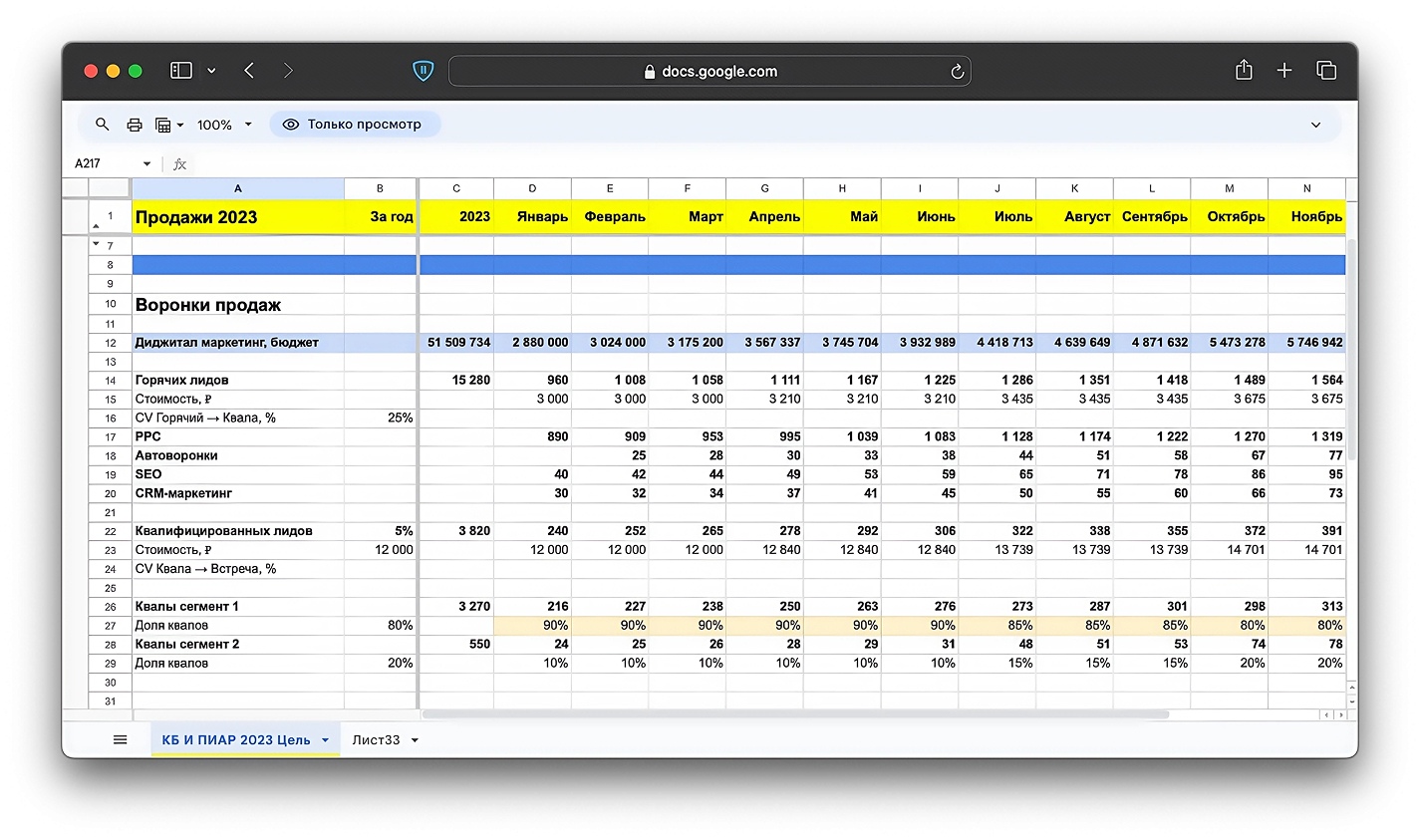This screenshot has width=1420, height=840.
Task: Click the 'Только просмотр' view-only eye button
Action: [354, 125]
